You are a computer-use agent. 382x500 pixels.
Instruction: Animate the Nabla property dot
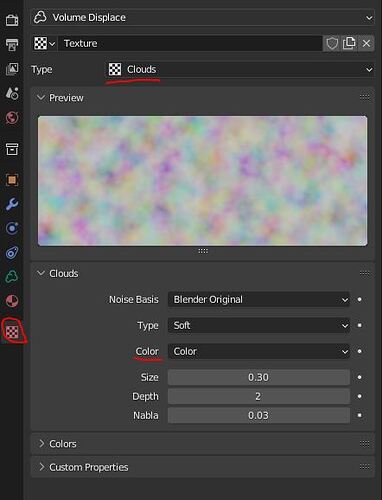pos(360,415)
